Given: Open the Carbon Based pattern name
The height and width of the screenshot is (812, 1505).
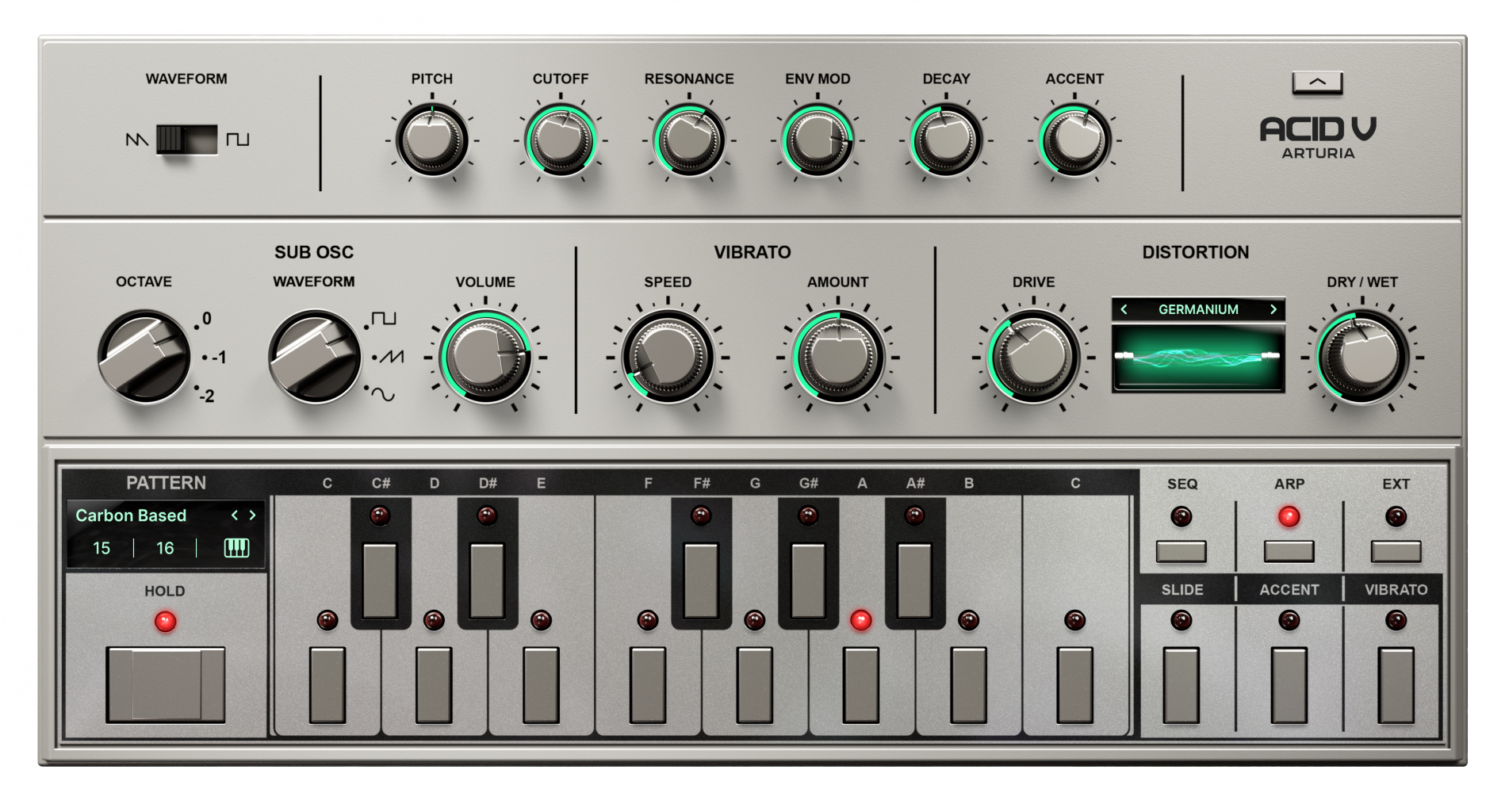Looking at the screenshot, I should click(x=131, y=515).
